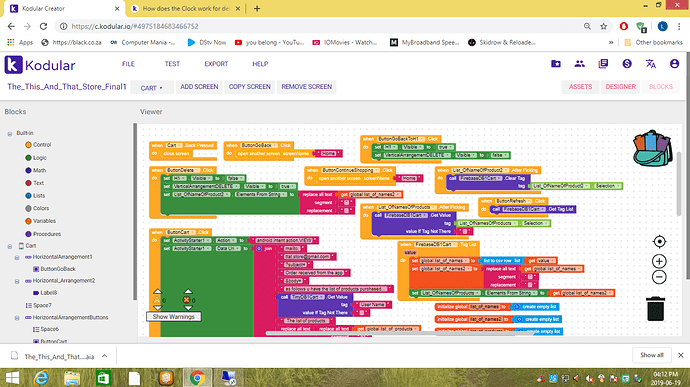Open the Computer Mania bookmark
This screenshot has height=387, width=690.
coord(143,42)
